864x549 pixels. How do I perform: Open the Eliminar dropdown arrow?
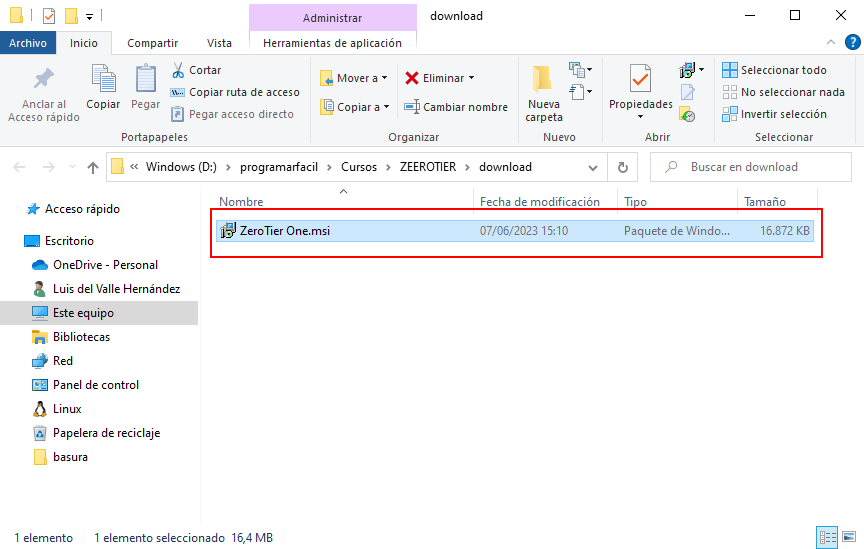click(471, 78)
